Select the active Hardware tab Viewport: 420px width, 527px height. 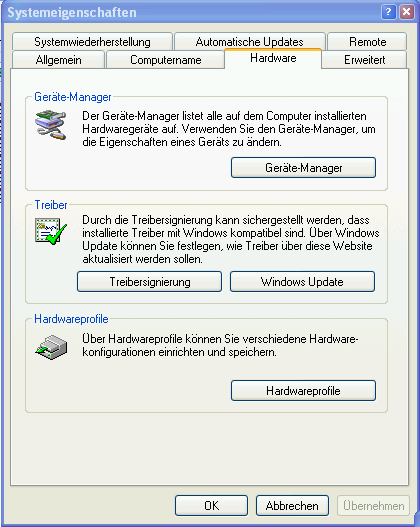point(273,58)
